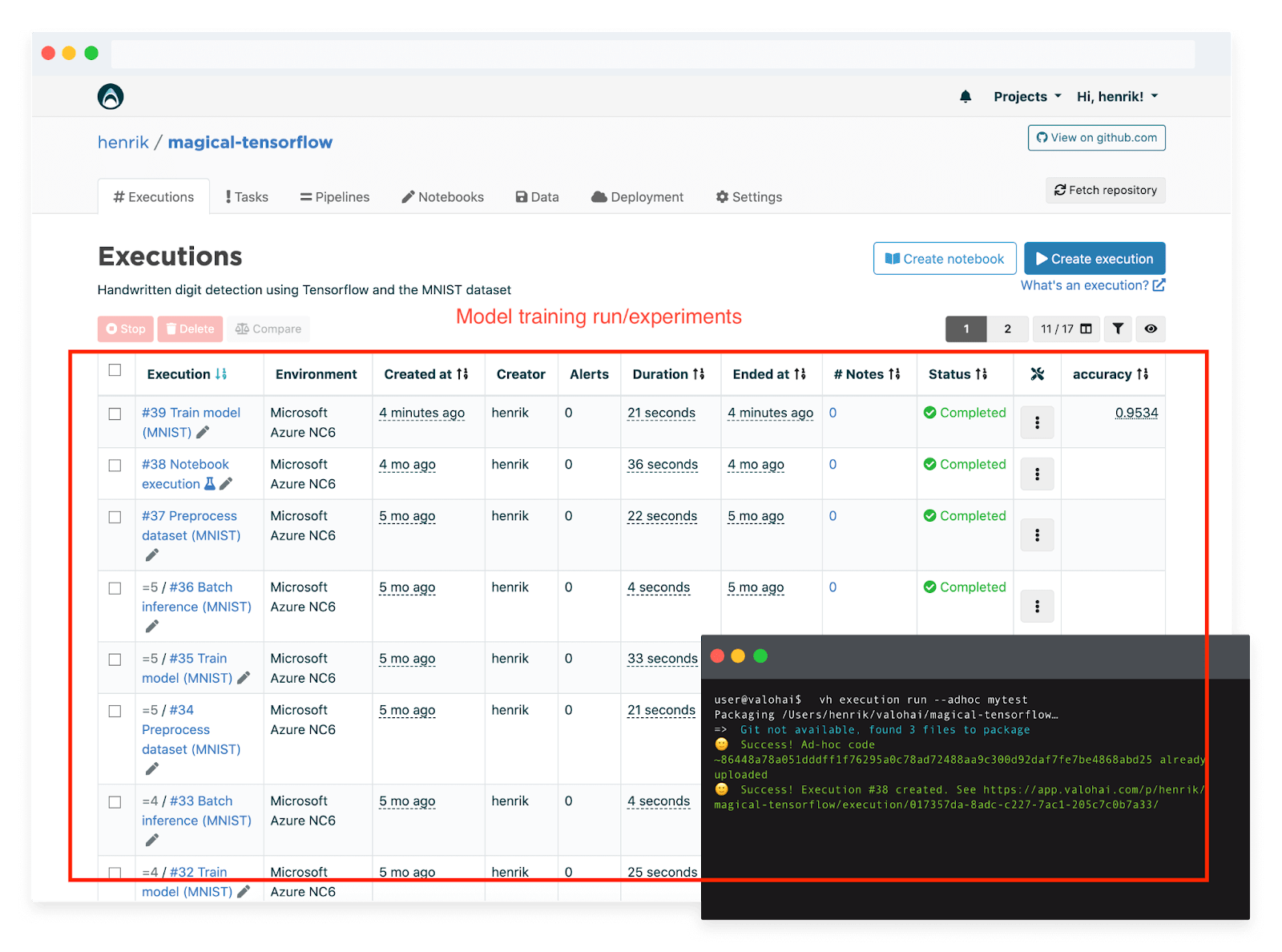This screenshot has width=1282, height=952.
Task: Open the notification bell in the header
Action: point(966,95)
